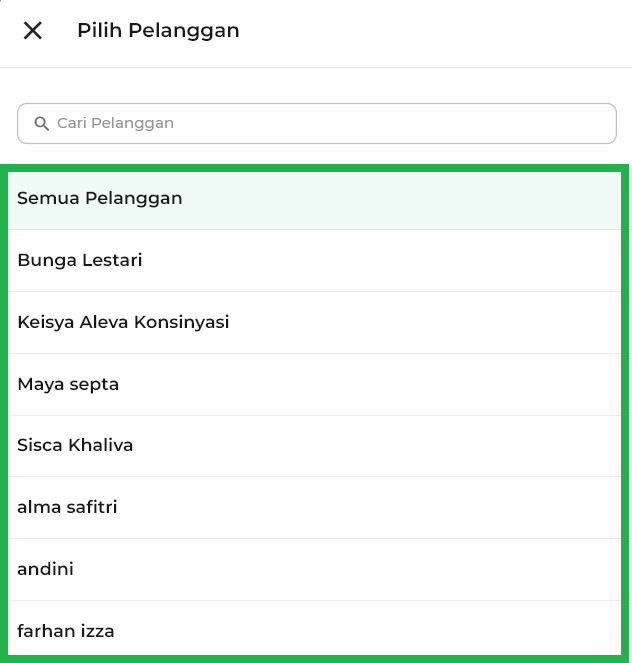
Task: Select Semua Pelanggan option
Action: [x=100, y=198]
